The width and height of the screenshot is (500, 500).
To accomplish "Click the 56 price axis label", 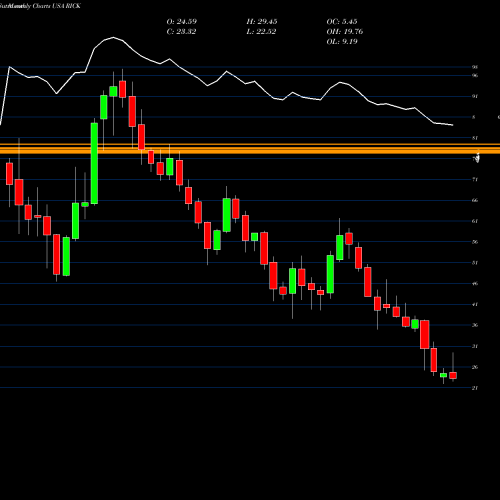I will (x=475, y=242).
